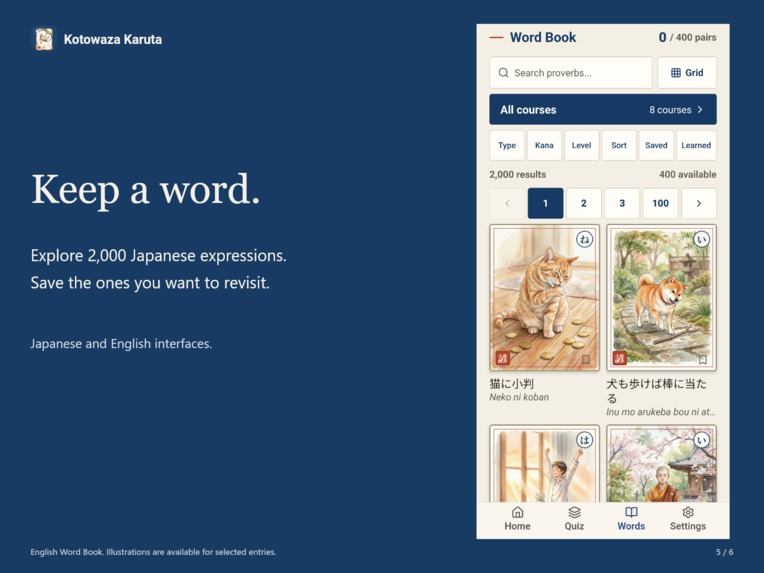Focus the Search proverbs field
This screenshot has height=573, width=764.
(x=571, y=73)
